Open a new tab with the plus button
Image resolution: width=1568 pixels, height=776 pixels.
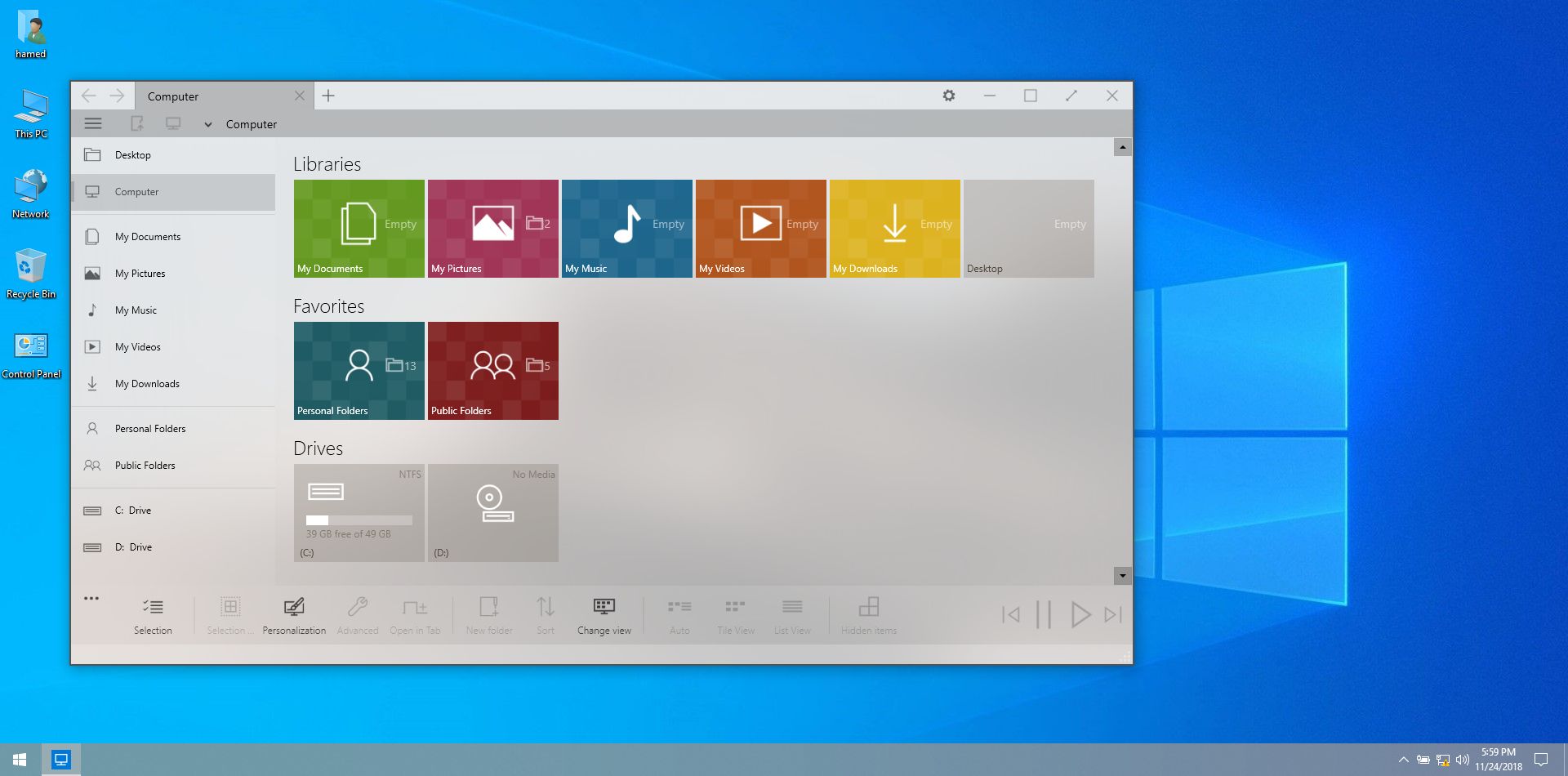point(328,96)
